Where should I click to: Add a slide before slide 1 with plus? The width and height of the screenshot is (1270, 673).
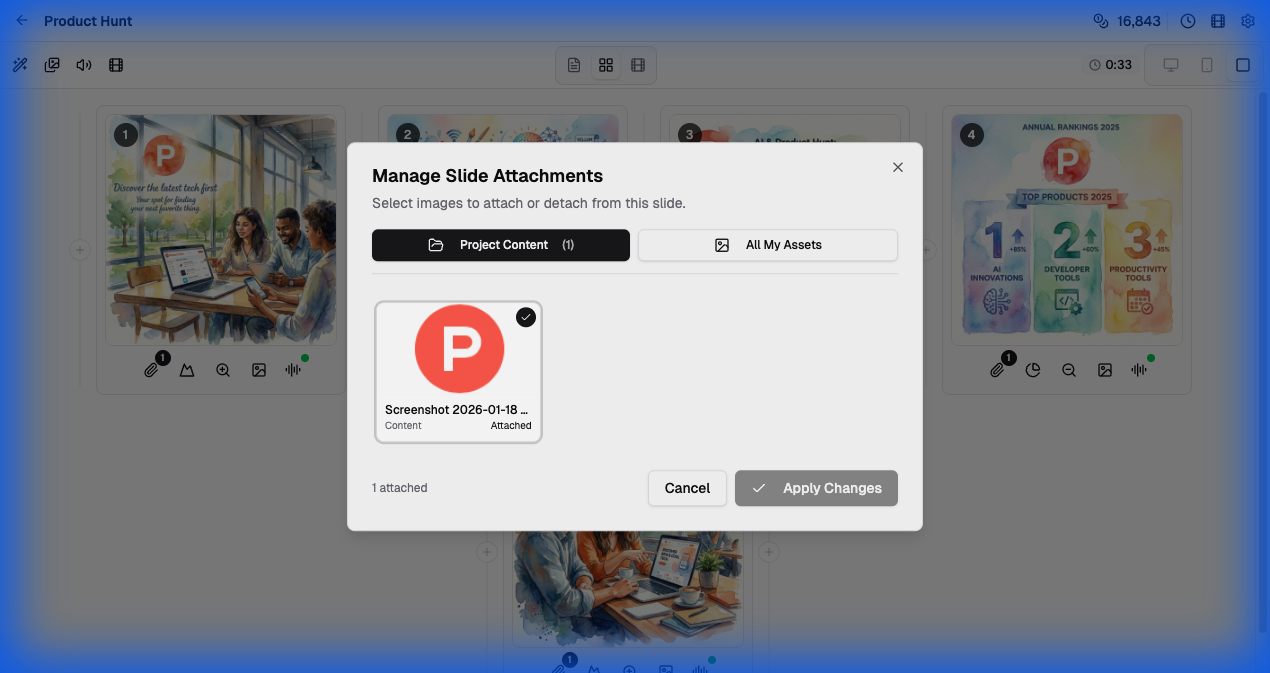(x=80, y=250)
